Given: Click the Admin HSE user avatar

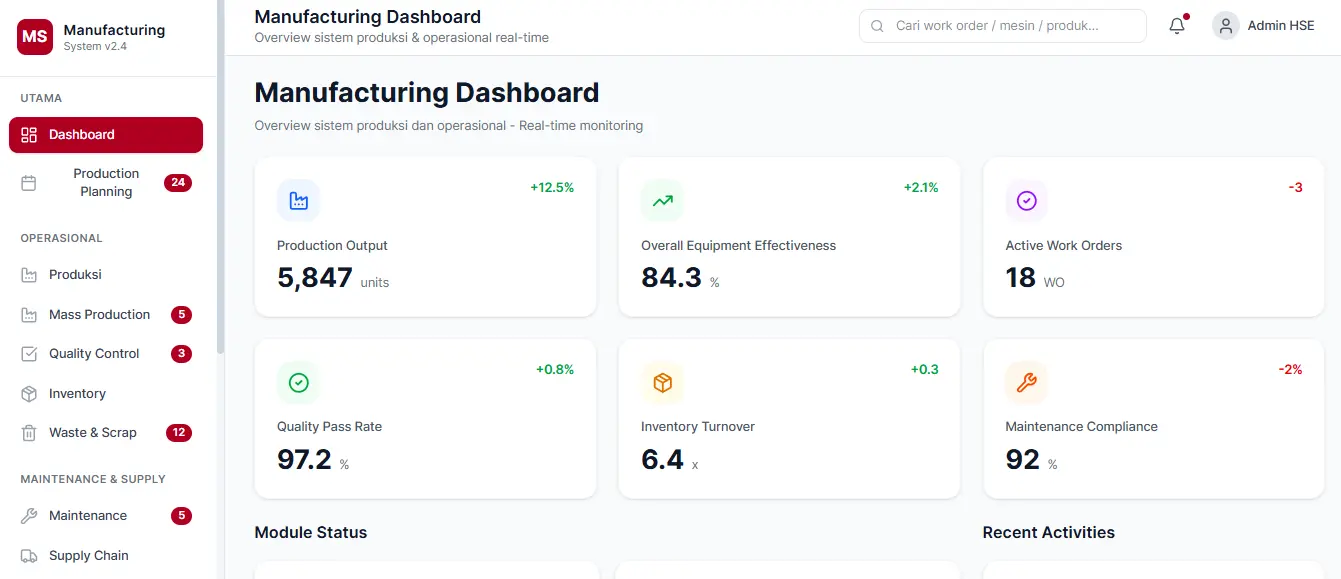Looking at the screenshot, I should click(1225, 26).
